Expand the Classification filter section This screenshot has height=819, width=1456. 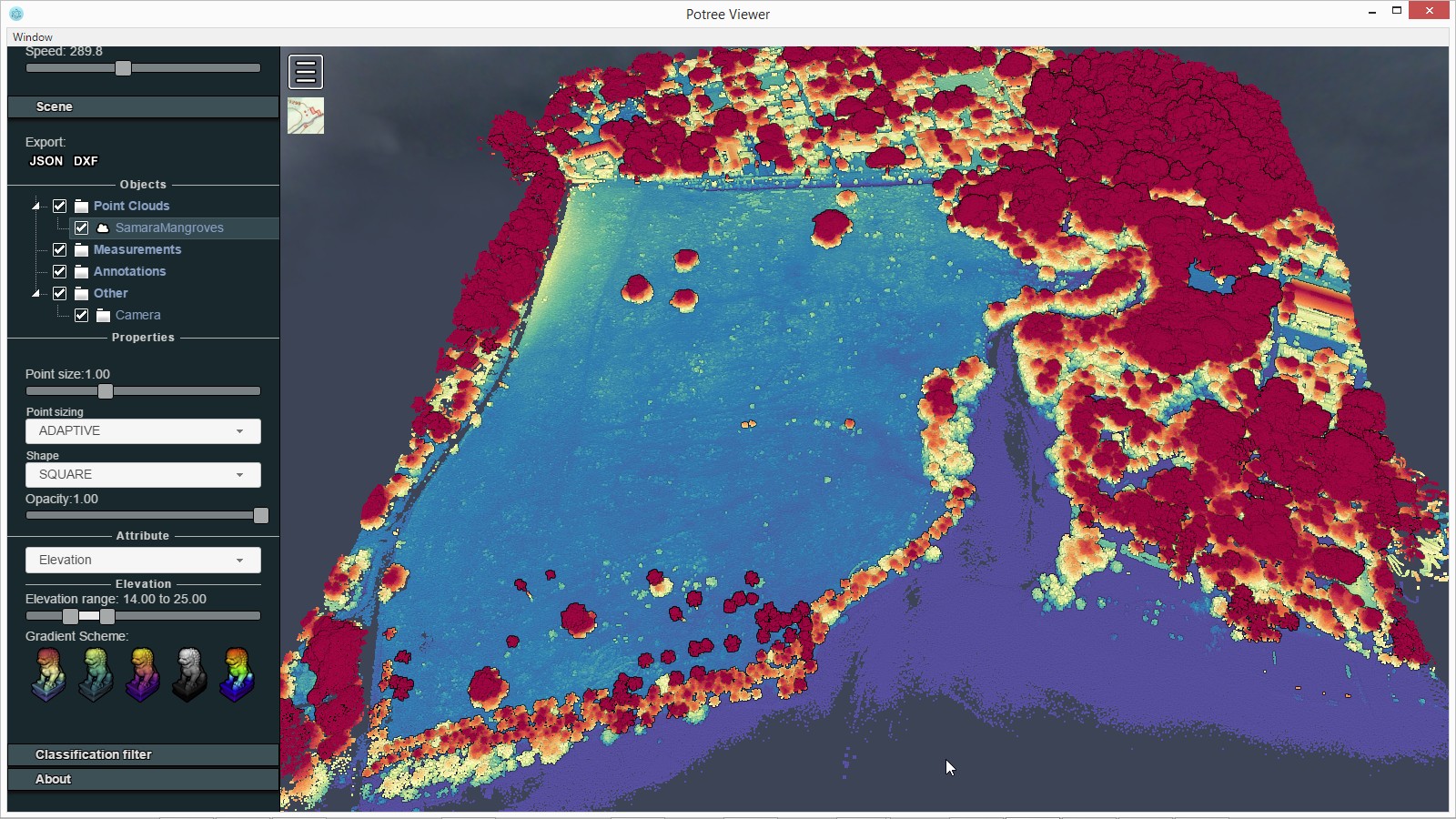(143, 754)
